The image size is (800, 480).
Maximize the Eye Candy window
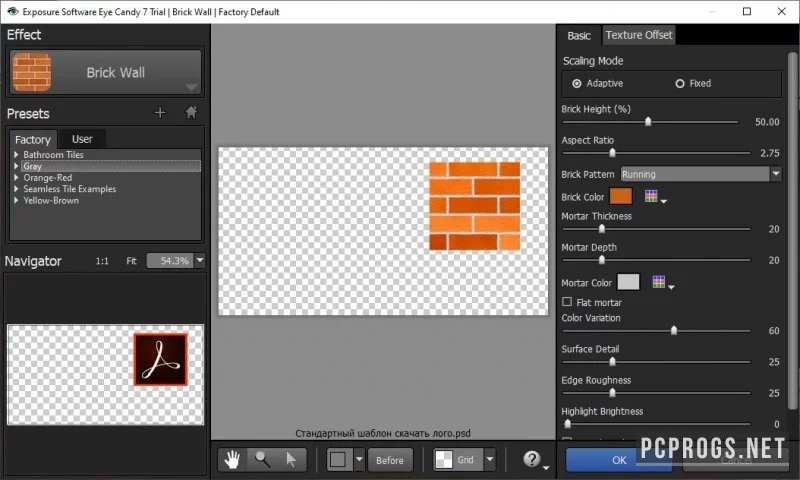click(747, 11)
